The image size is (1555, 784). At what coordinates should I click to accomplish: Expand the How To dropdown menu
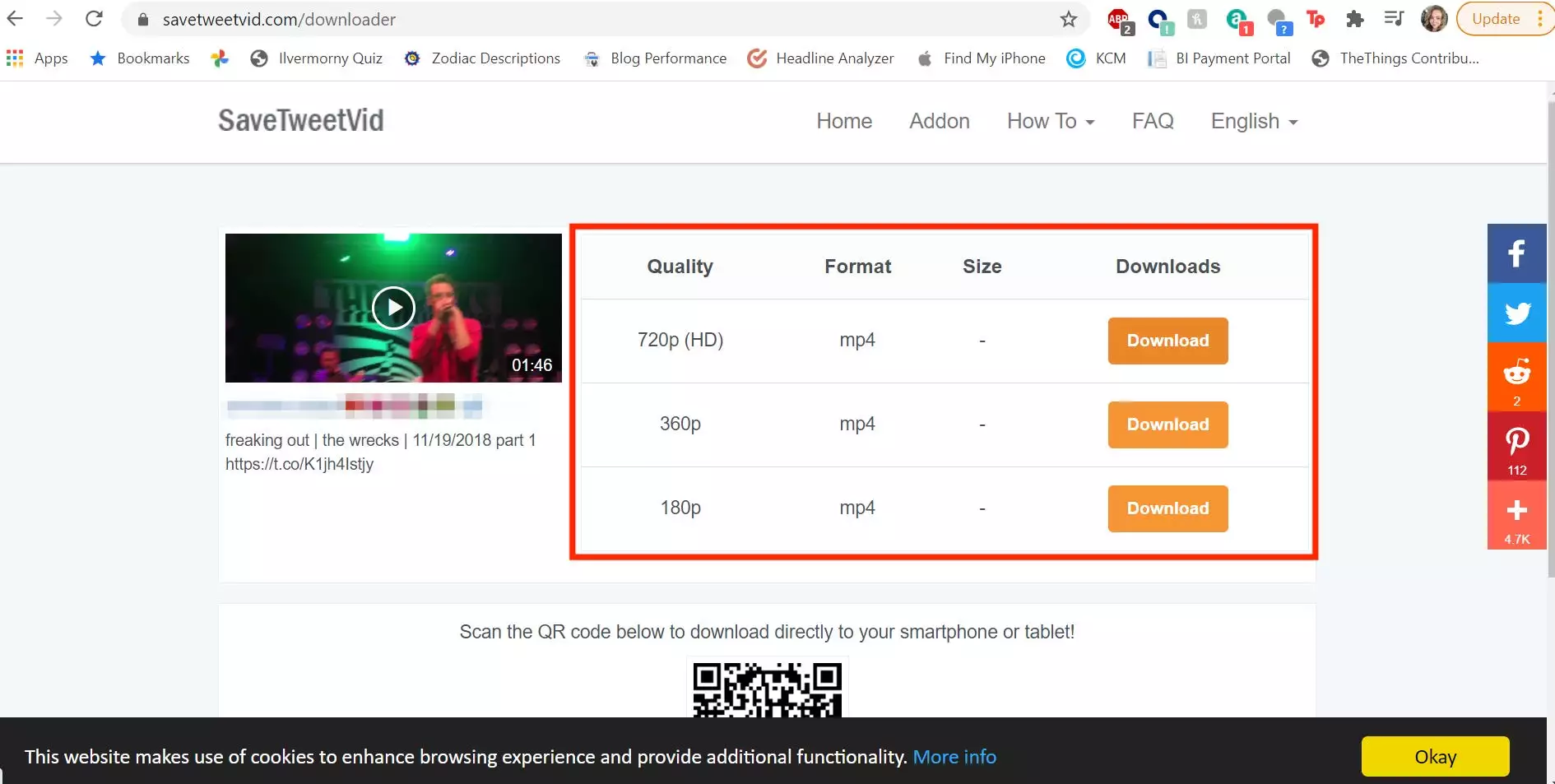tap(1051, 121)
